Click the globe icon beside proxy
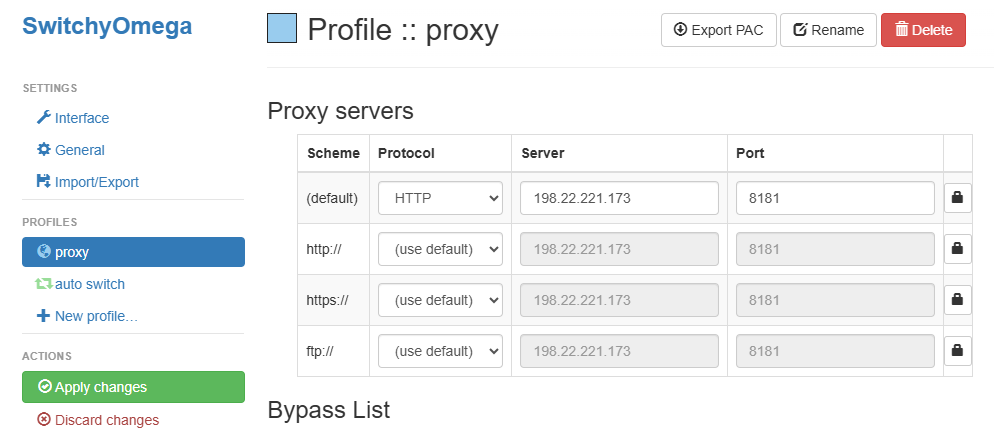Image resolution: width=994 pixels, height=436 pixels. click(44, 252)
